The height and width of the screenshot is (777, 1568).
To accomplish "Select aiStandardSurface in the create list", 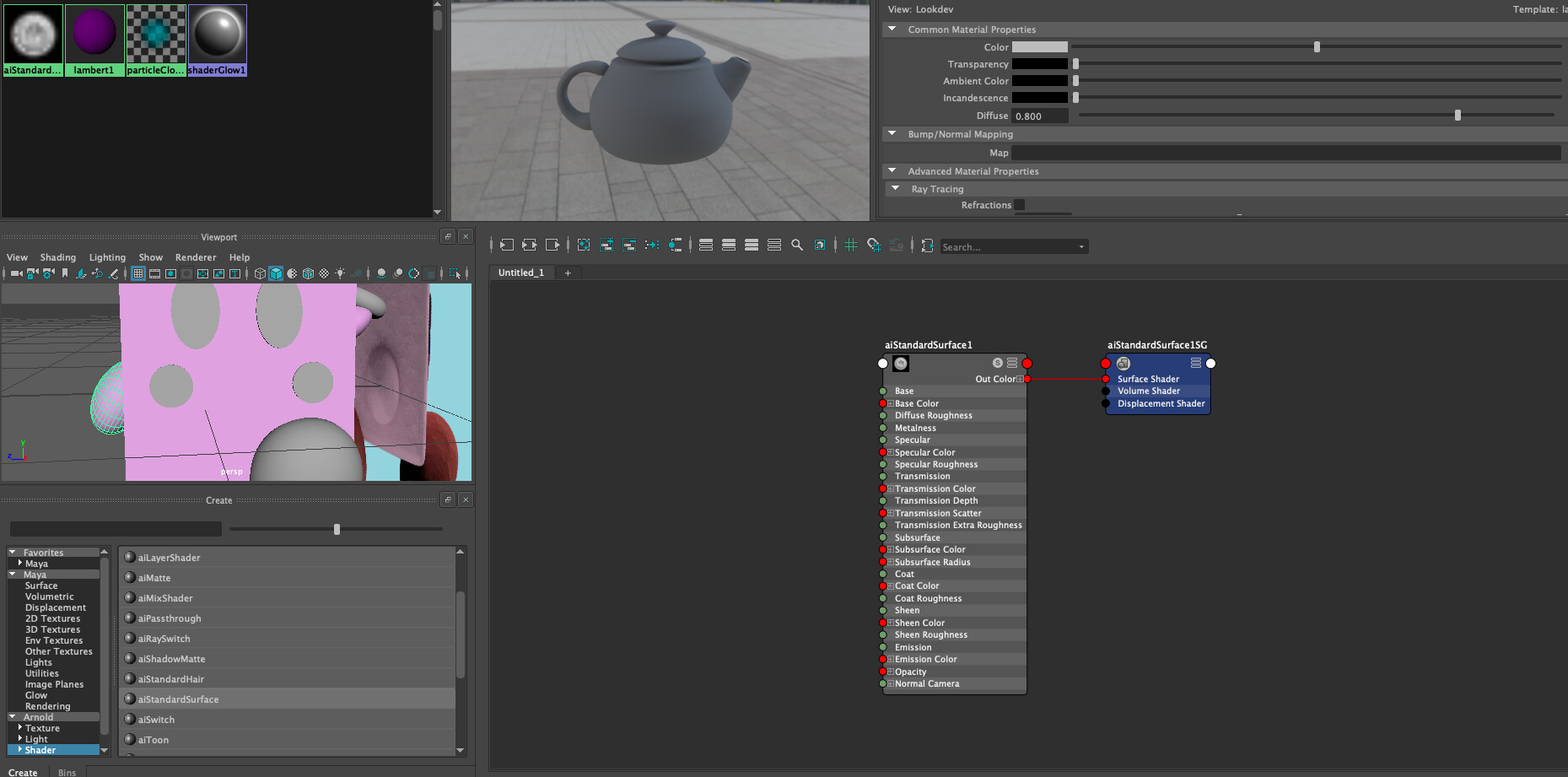I will tap(178, 699).
